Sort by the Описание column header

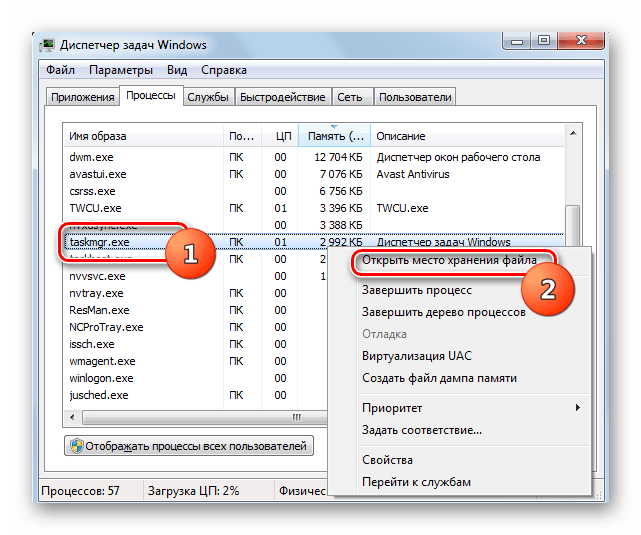tap(467, 136)
